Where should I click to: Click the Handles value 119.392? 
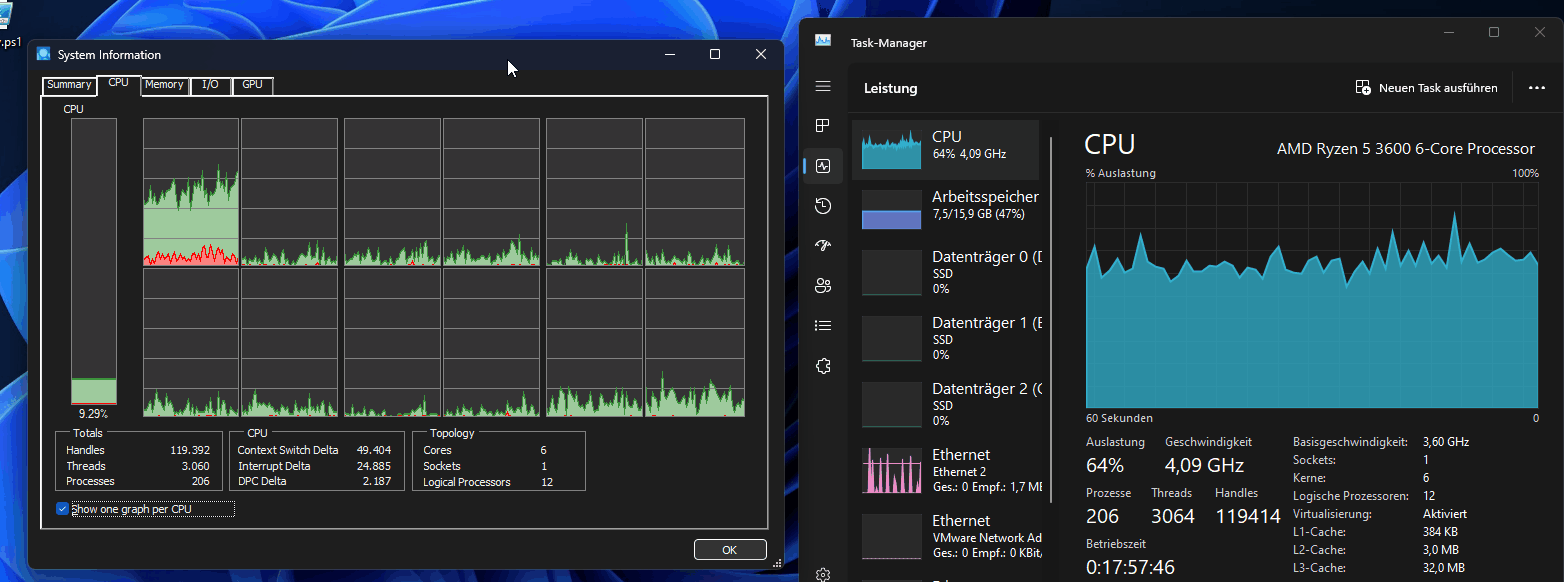pyautogui.click(x=191, y=450)
